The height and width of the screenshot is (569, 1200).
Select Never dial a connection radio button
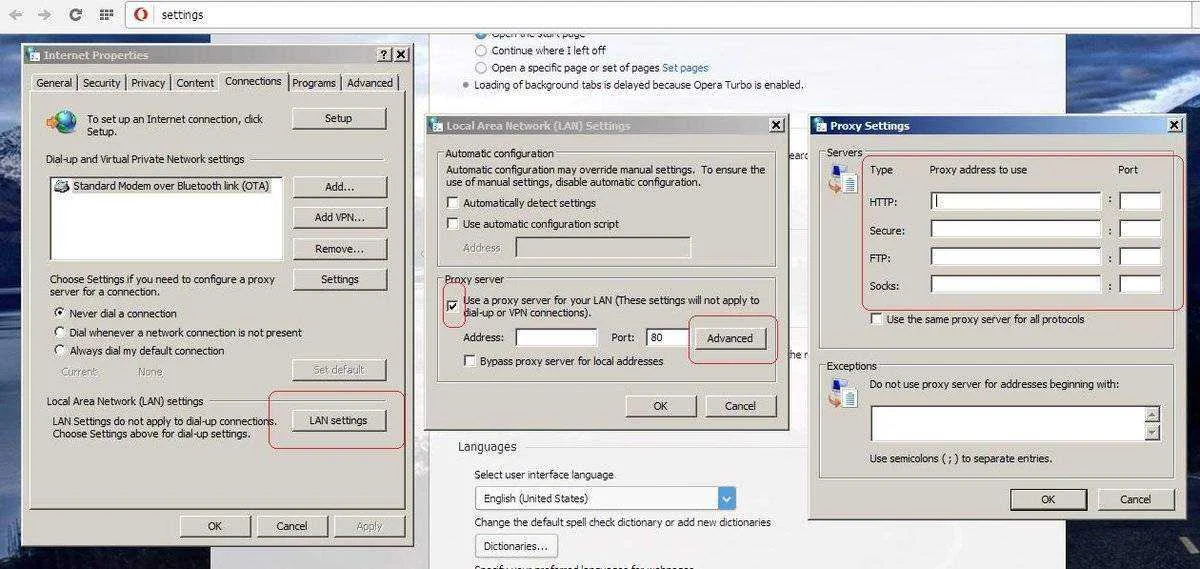(x=60, y=314)
